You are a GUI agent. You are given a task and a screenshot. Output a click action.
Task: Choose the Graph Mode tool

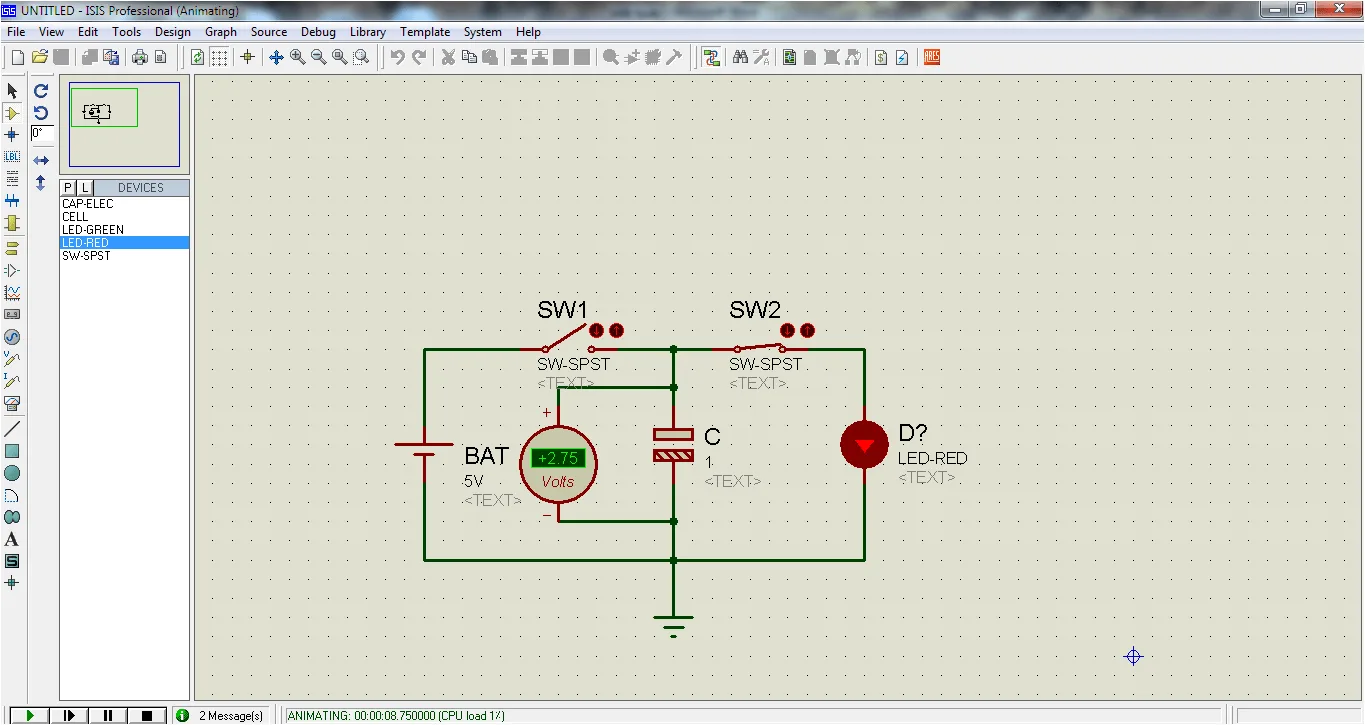click(x=12, y=293)
